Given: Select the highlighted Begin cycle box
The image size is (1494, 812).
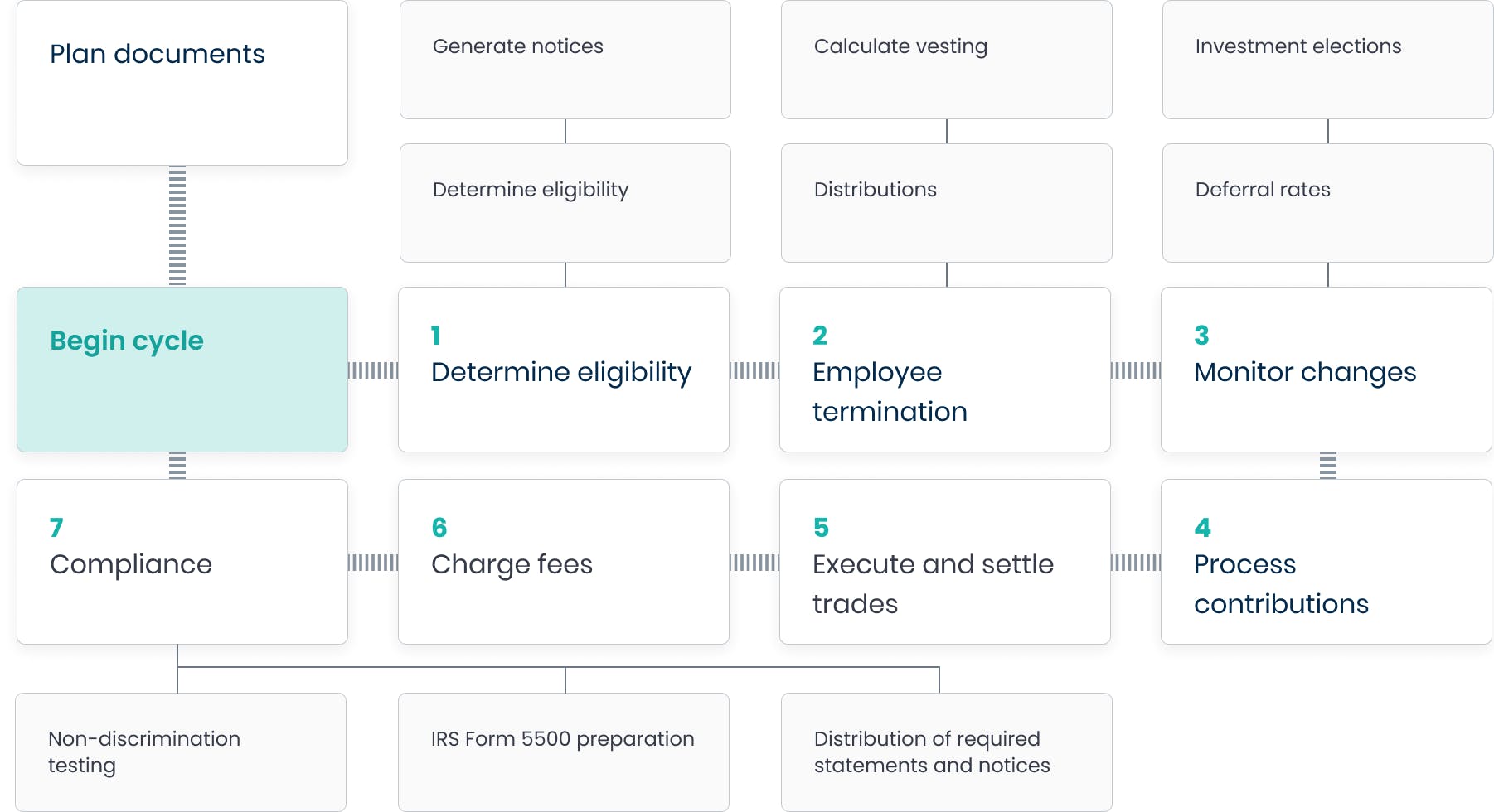Looking at the screenshot, I should [182, 370].
